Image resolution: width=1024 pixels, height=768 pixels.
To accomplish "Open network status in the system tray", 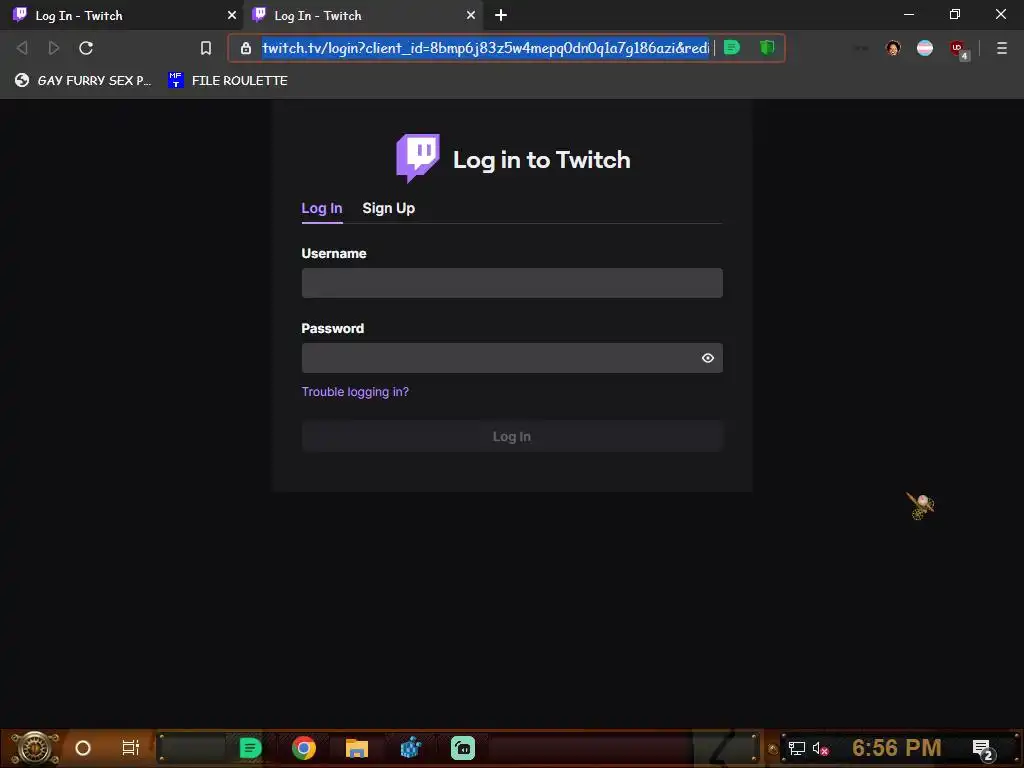I will (x=797, y=748).
